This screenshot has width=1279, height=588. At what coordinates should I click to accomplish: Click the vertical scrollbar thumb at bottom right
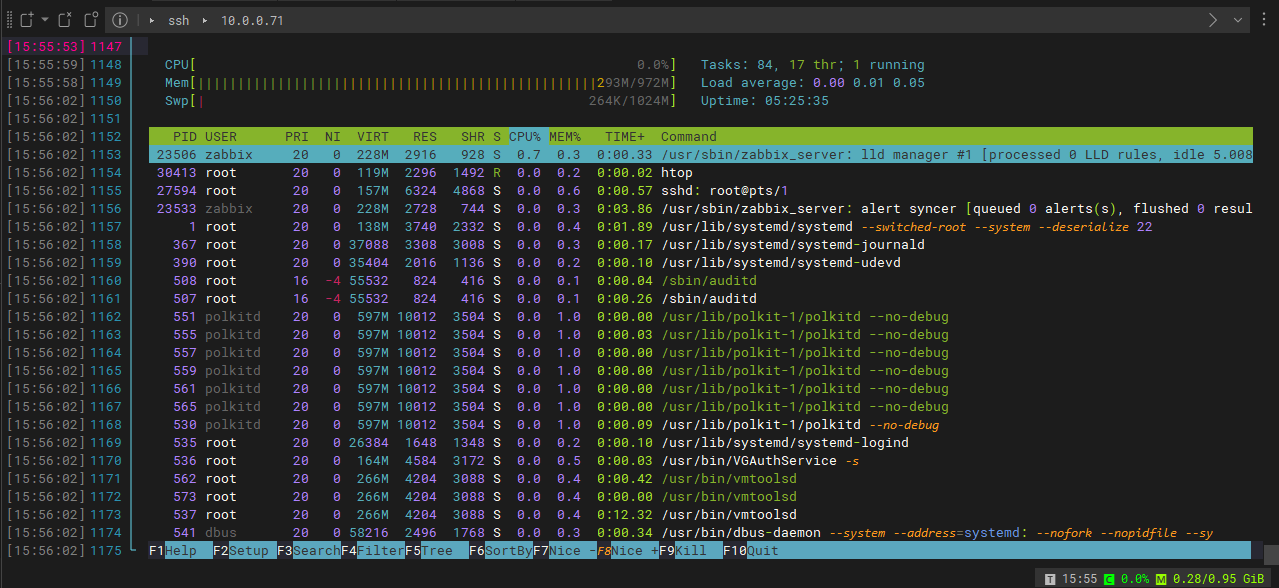tap(1270, 554)
